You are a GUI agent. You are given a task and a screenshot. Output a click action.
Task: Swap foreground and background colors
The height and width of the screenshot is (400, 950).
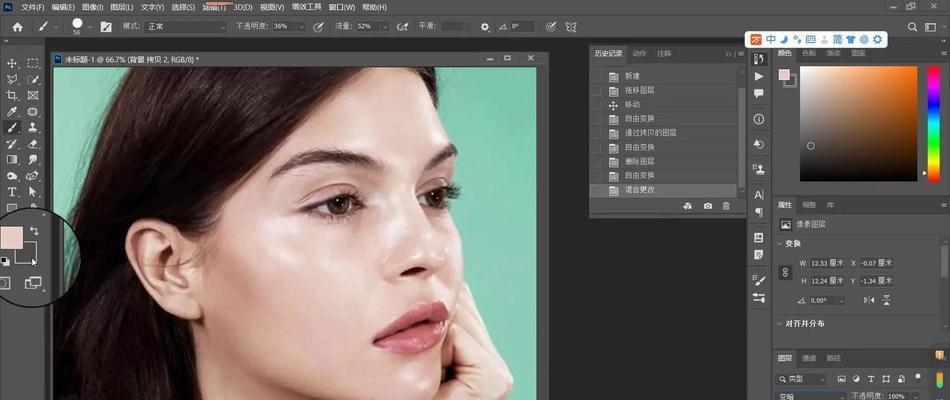[35, 232]
